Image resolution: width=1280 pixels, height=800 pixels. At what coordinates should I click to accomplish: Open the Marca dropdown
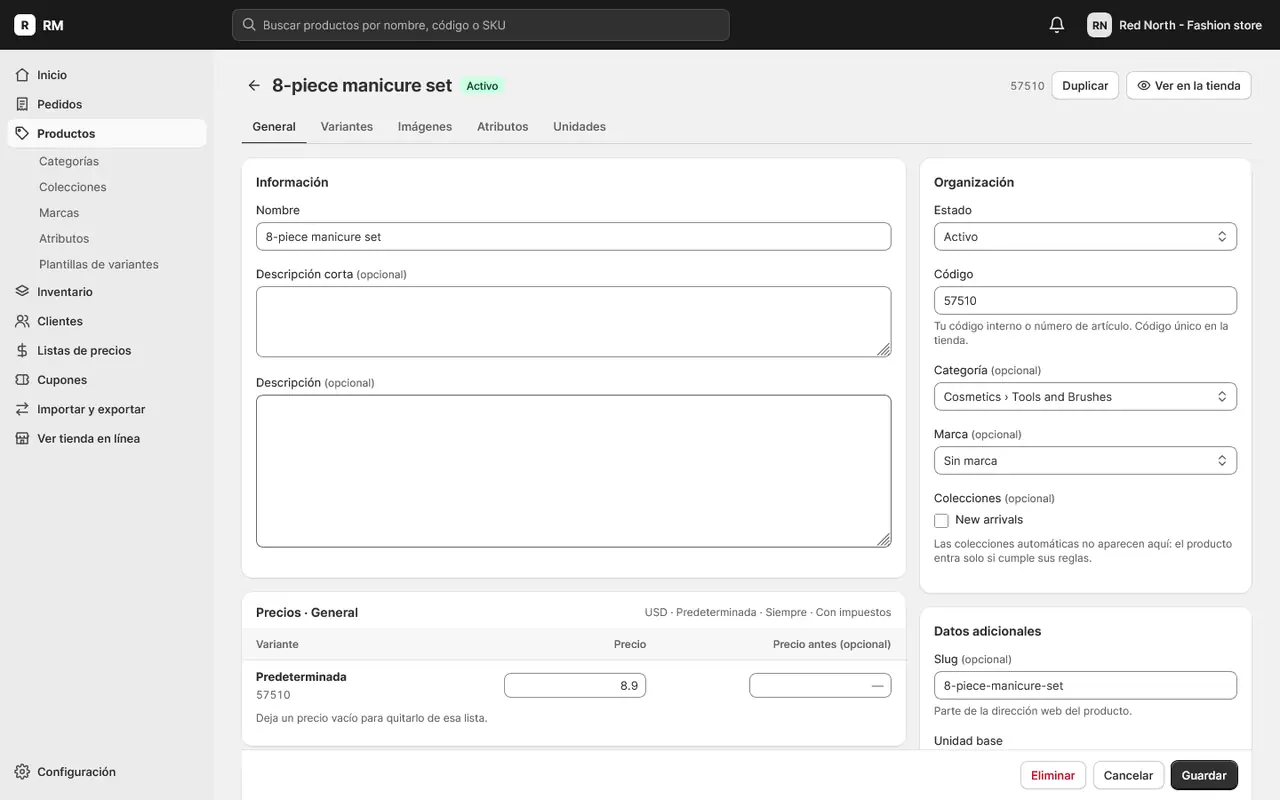pyautogui.click(x=1085, y=461)
